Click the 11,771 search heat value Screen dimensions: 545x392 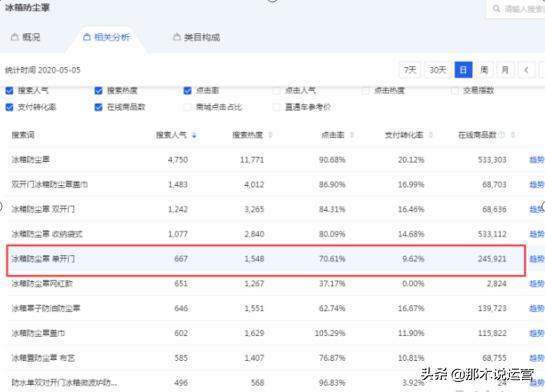pyautogui.click(x=252, y=160)
